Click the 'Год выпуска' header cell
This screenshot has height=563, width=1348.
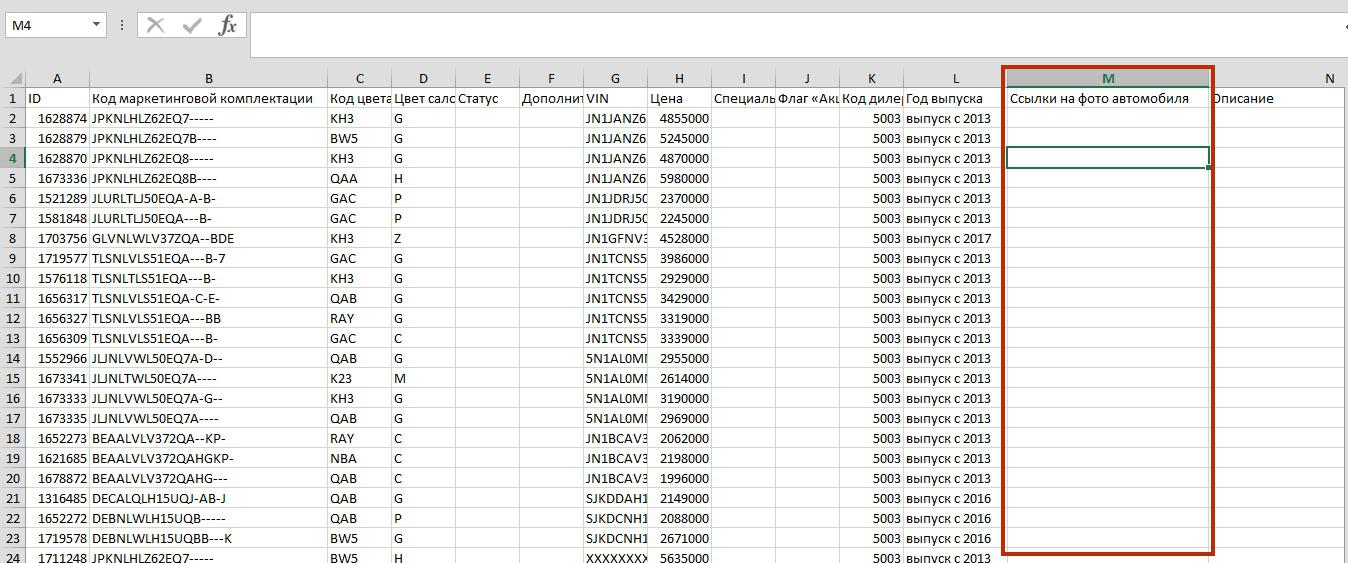coord(955,98)
